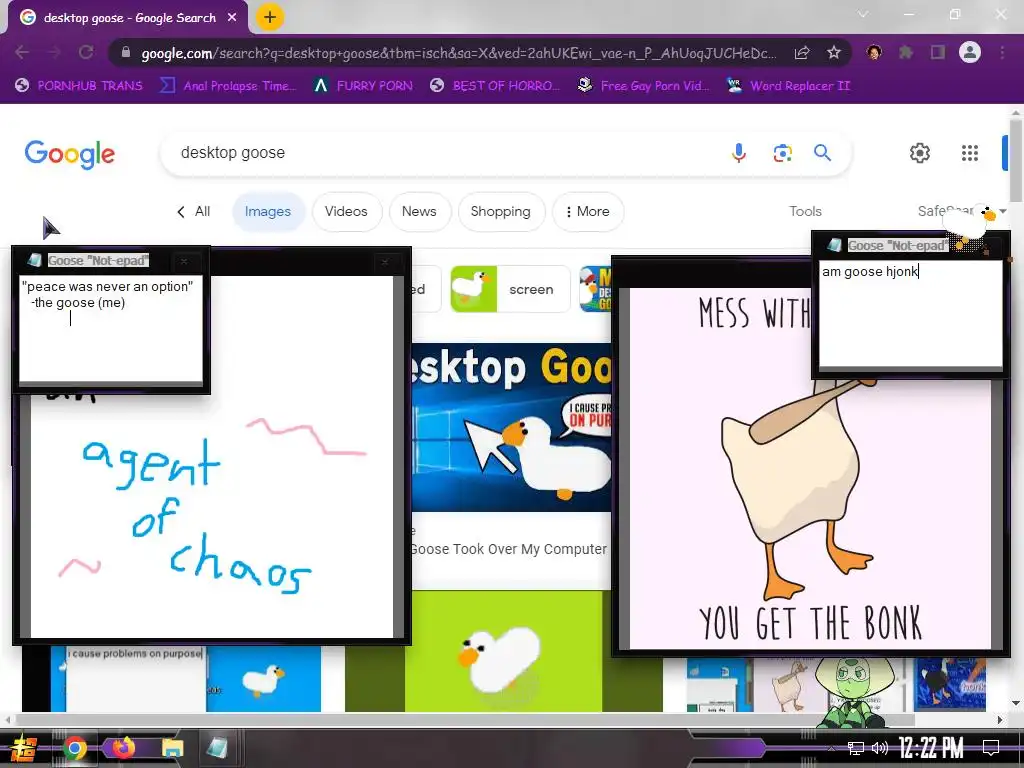The height and width of the screenshot is (768, 1024).
Task: Click the page vertical scrollbar thumb
Action: pos(1016,160)
